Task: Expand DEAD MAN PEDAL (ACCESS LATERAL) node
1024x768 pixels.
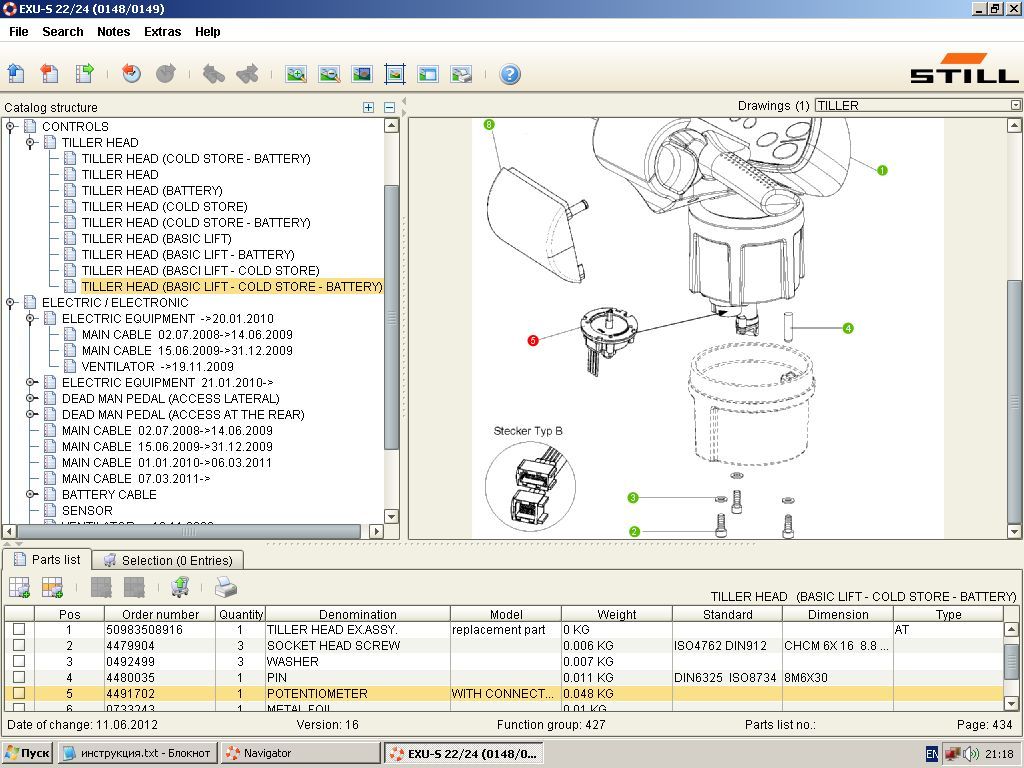Action: coord(30,398)
